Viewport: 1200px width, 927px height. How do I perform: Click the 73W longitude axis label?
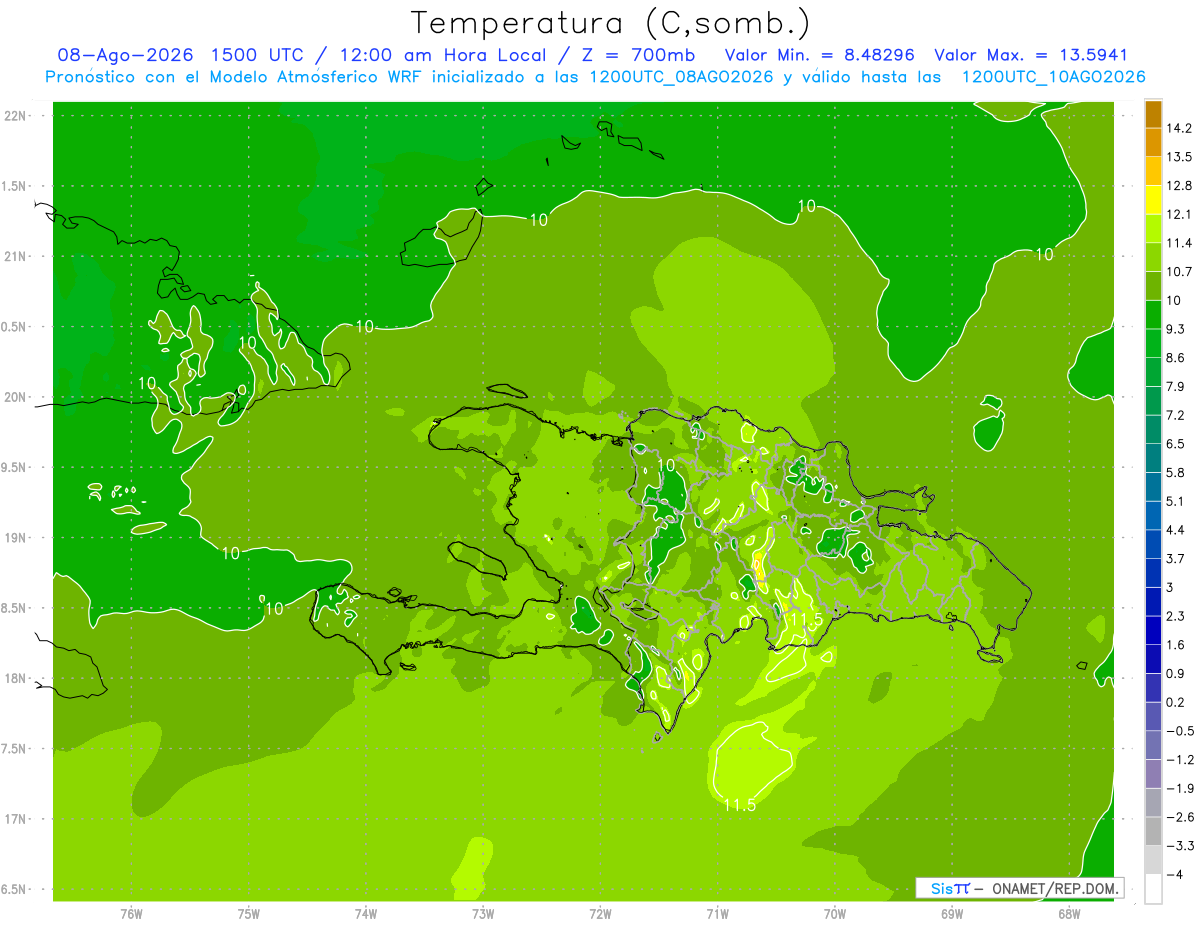pos(483,913)
